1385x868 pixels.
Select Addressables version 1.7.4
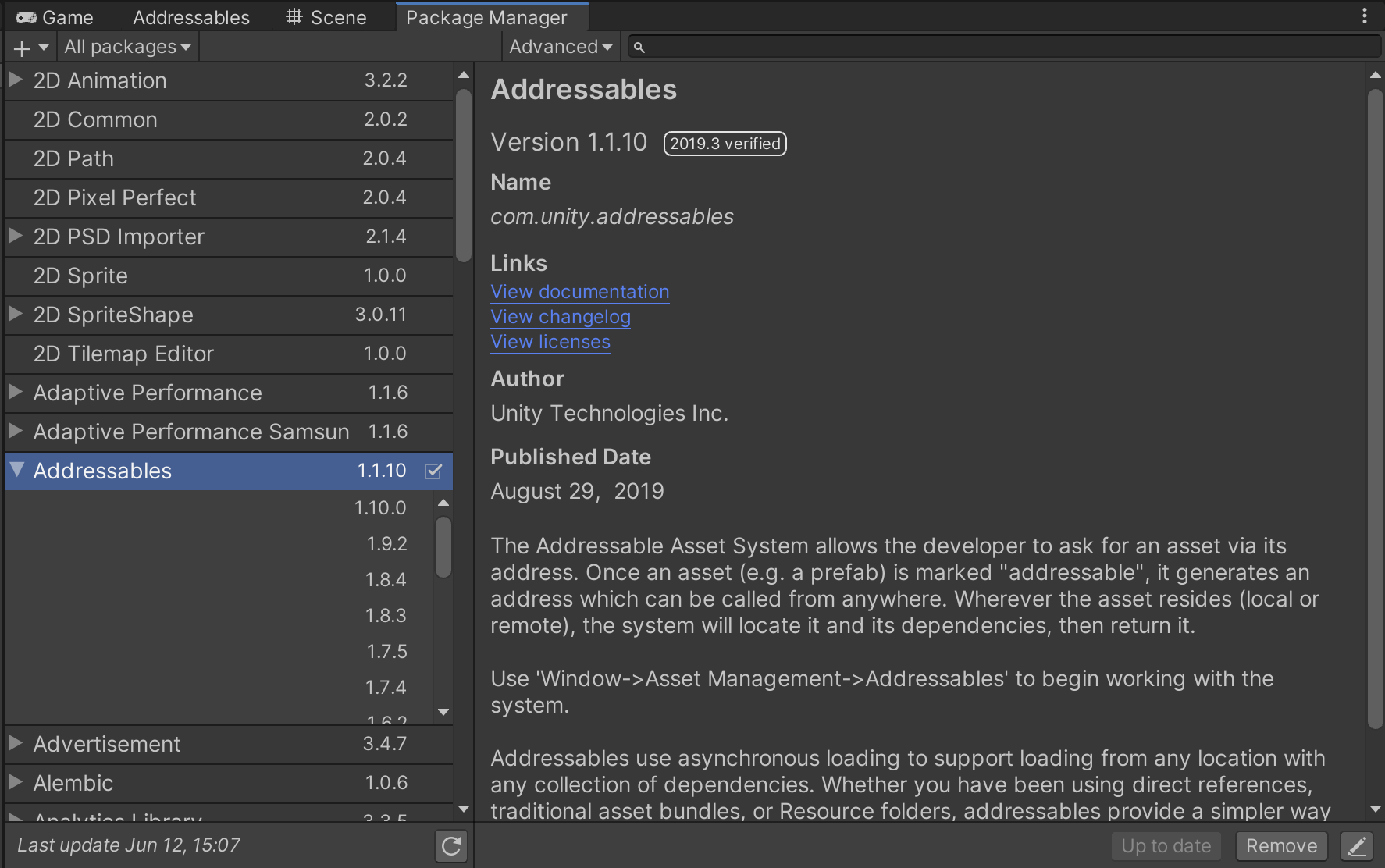point(386,688)
